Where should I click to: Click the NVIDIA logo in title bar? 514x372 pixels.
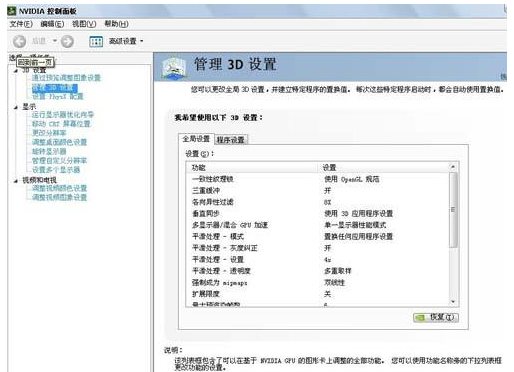coord(12,11)
